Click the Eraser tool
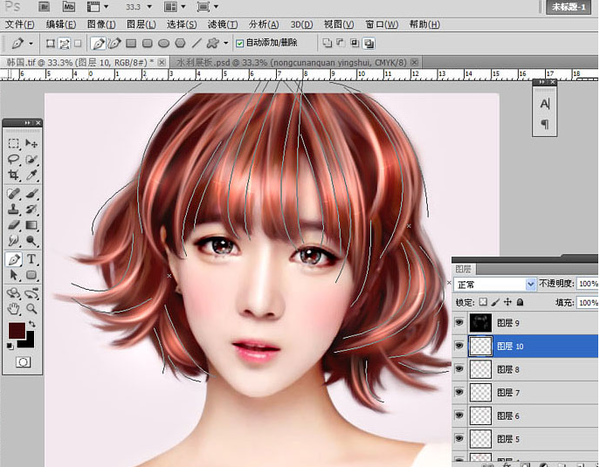Screen dimensions: 600x467 [x=14, y=225]
